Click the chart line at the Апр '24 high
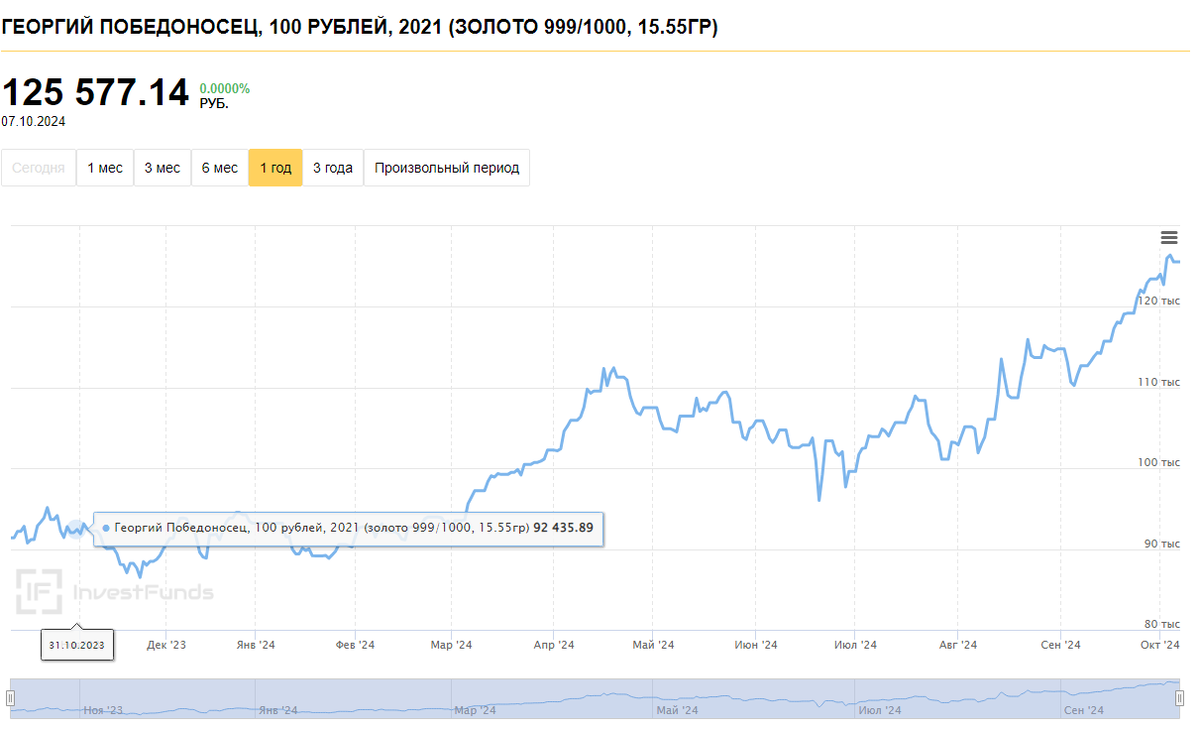1200x729 pixels. coord(604,368)
